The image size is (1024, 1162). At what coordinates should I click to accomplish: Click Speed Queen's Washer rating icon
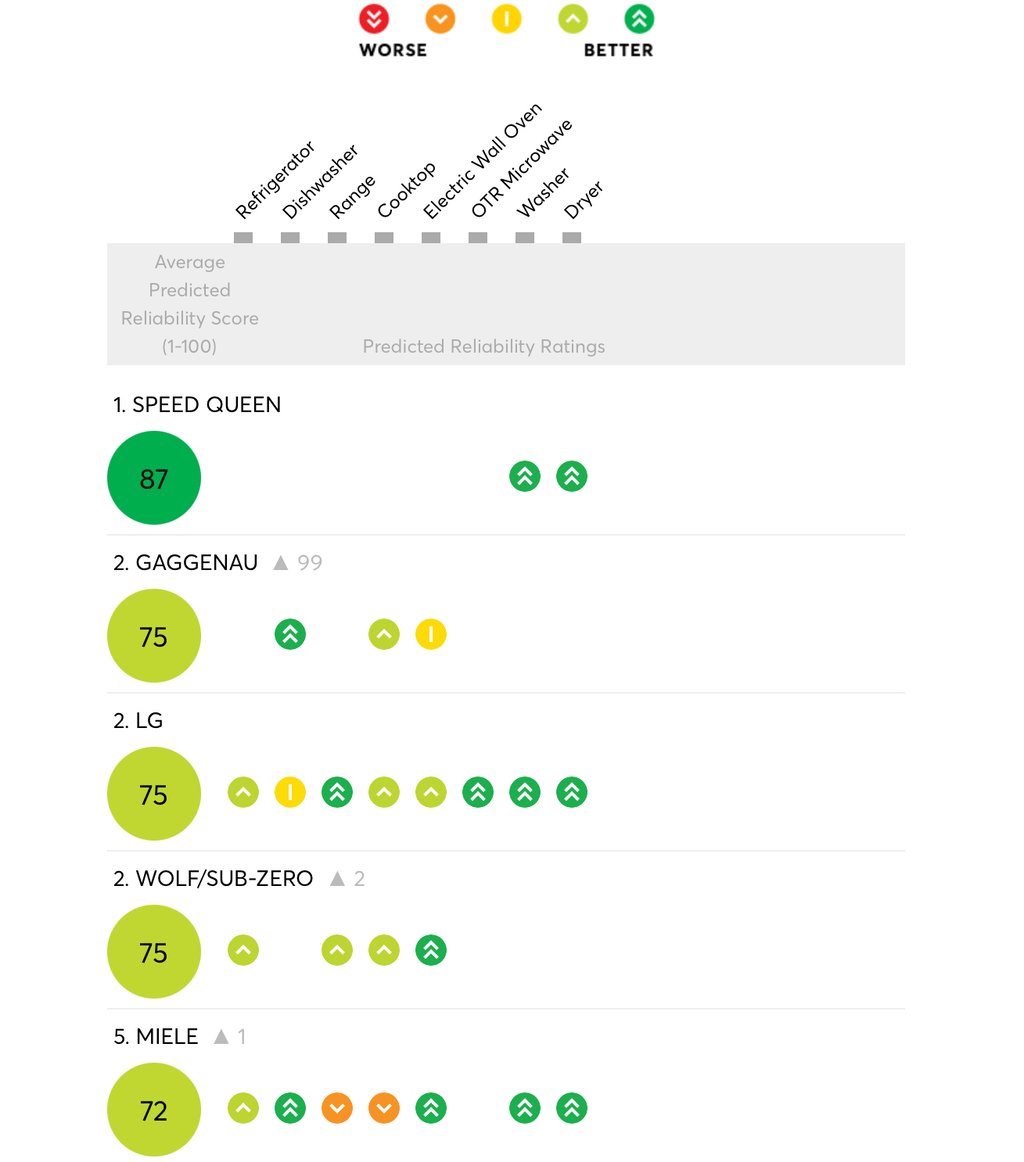525,477
